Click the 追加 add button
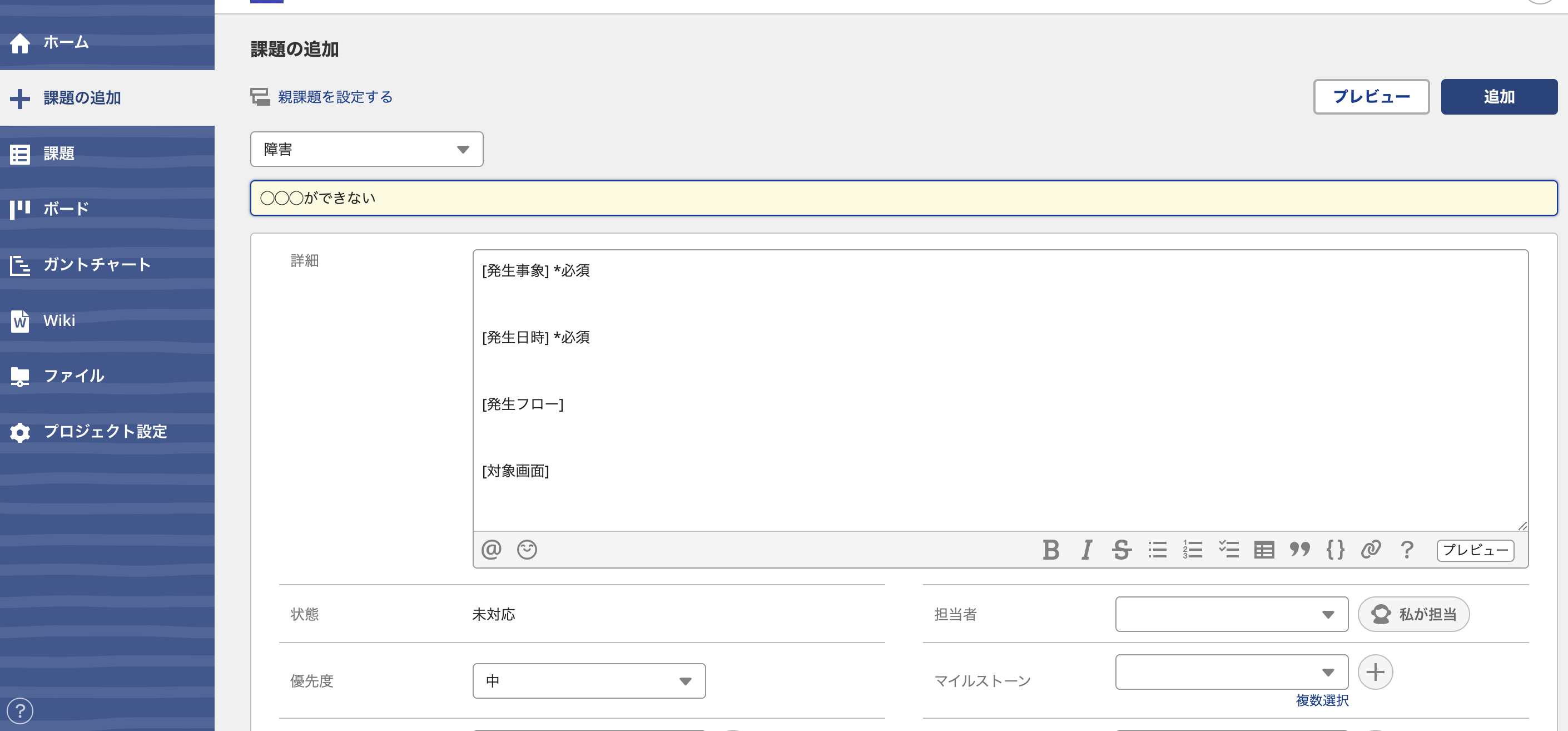Viewport: 1568px width, 731px height. tap(1498, 97)
